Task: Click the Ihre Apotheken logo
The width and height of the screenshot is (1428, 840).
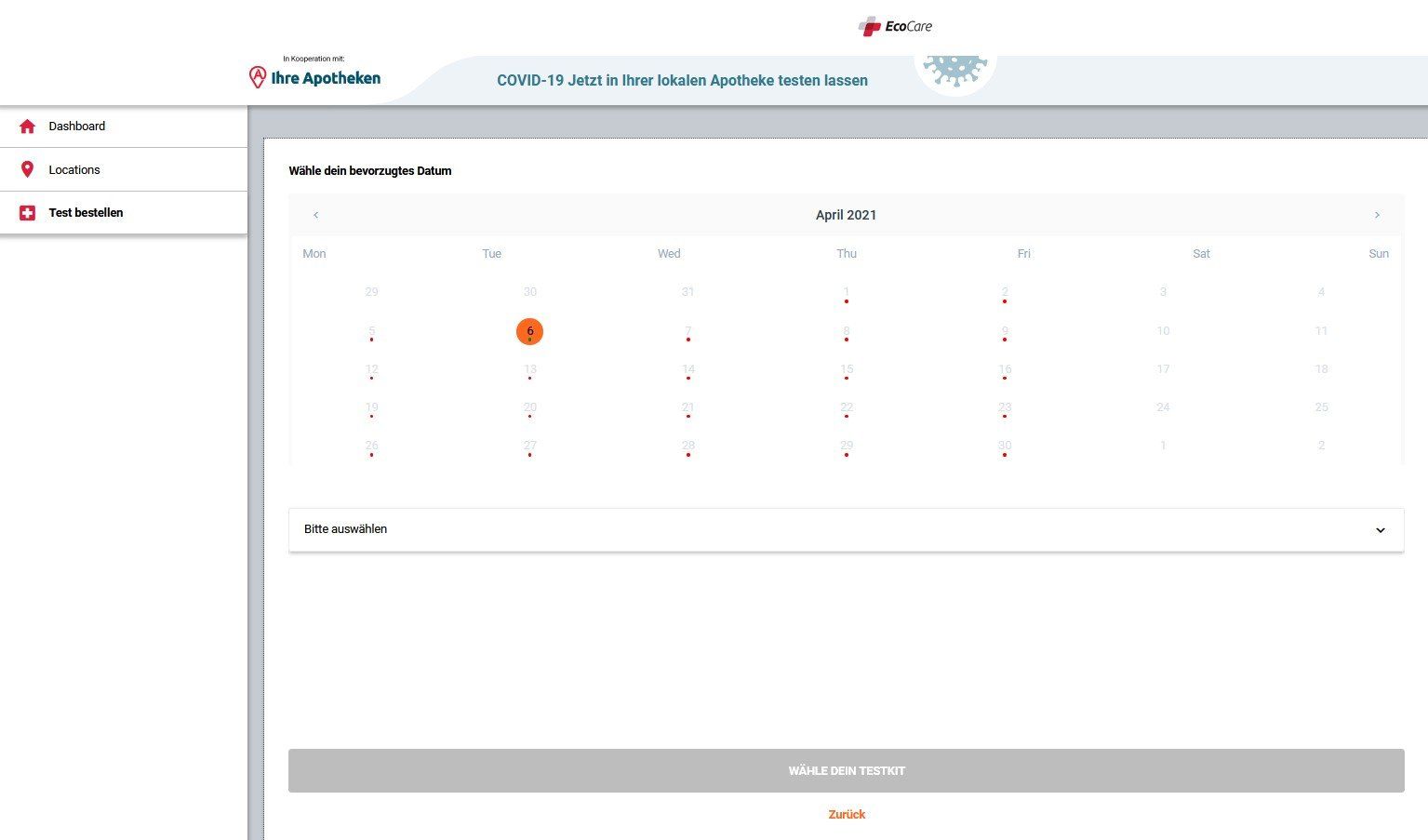Action: pyautogui.click(x=314, y=77)
